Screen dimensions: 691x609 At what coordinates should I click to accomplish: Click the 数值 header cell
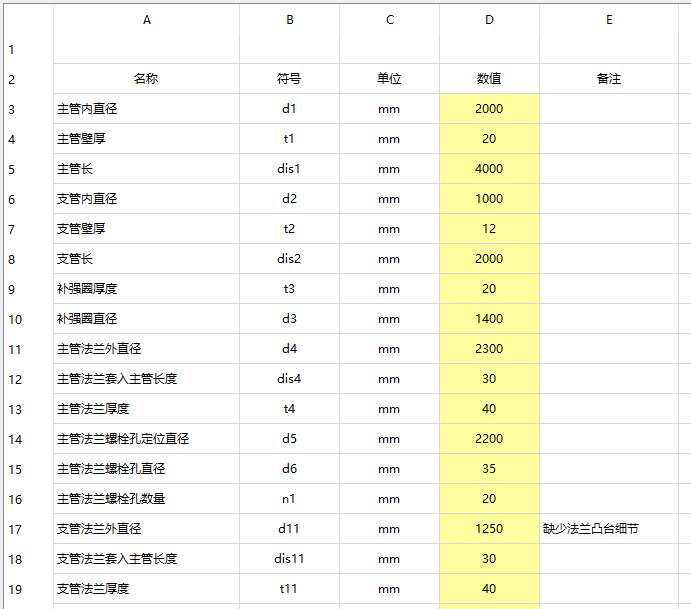click(x=489, y=79)
